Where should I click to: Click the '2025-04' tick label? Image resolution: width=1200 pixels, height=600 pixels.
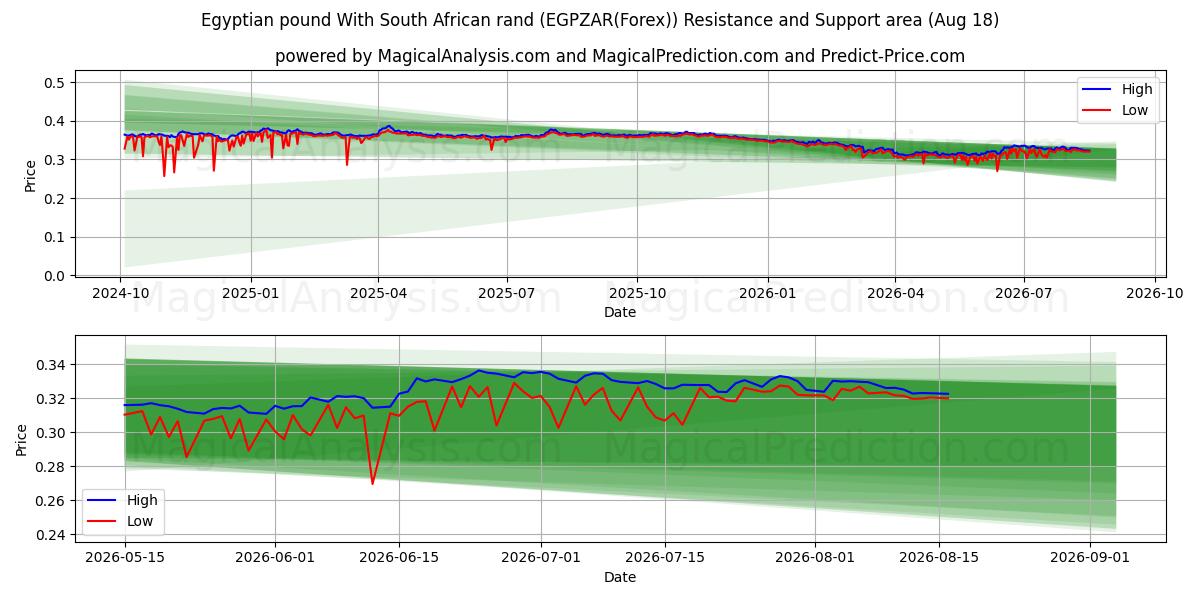pyautogui.click(x=378, y=293)
